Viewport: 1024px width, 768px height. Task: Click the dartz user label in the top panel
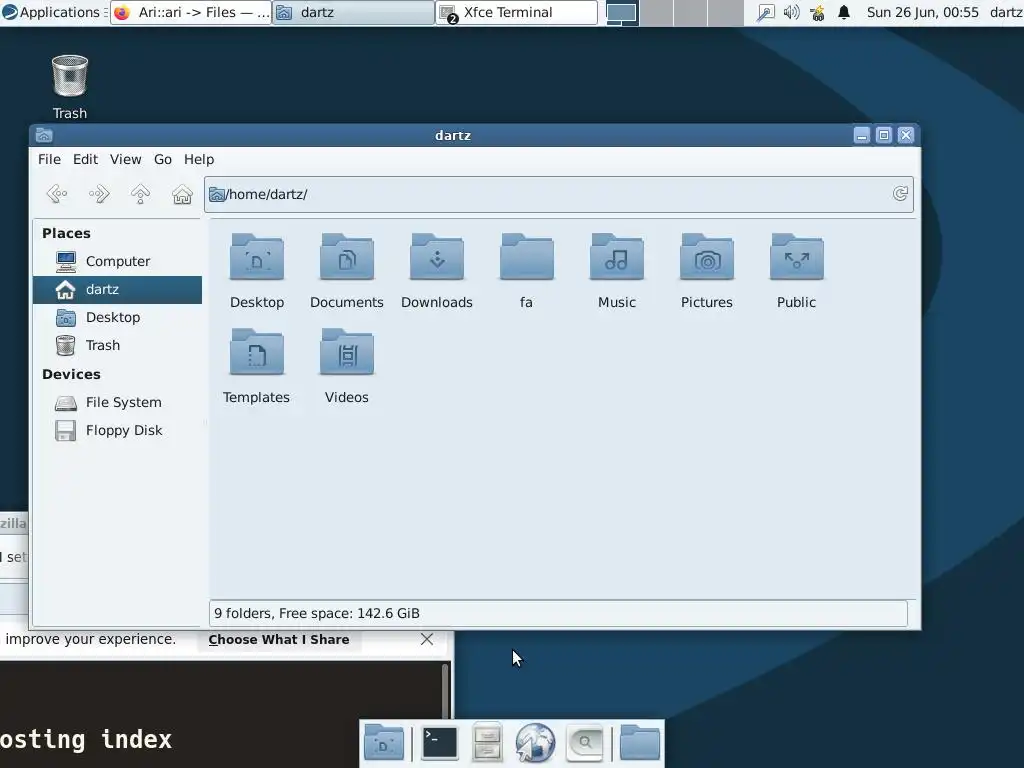pos(1006,12)
